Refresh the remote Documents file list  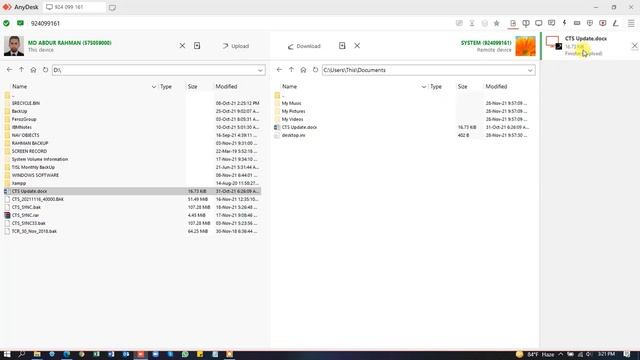tap(315, 70)
